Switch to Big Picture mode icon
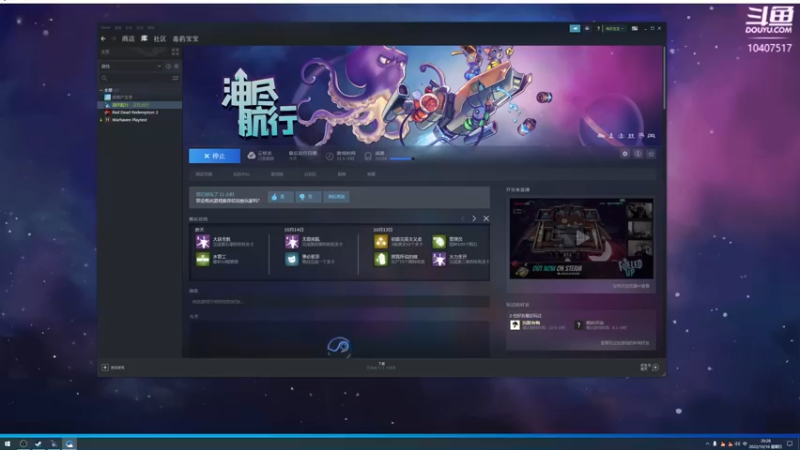Viewport: 800px width, 450px height. click(635, 29)
